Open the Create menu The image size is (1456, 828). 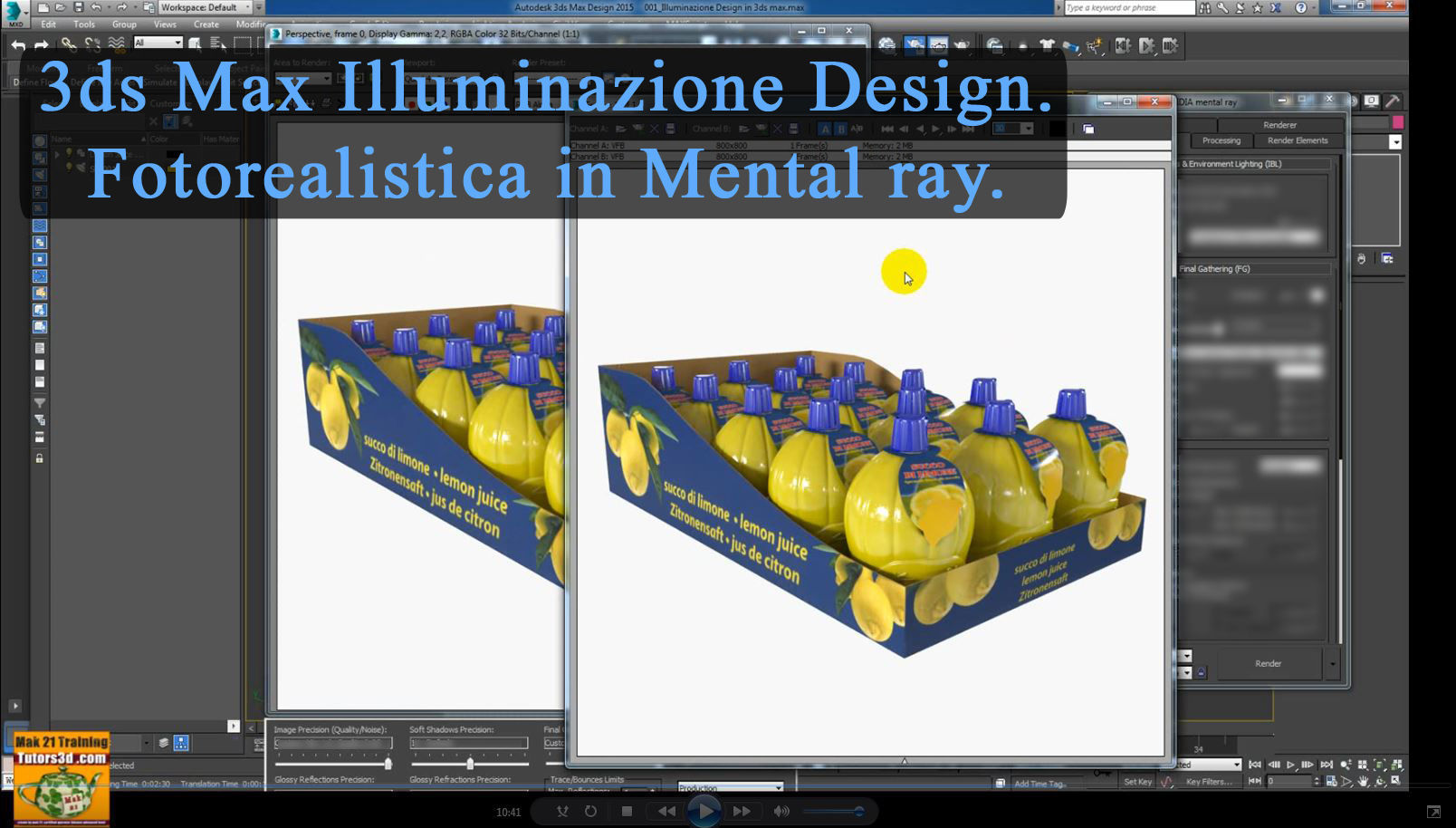206,24
